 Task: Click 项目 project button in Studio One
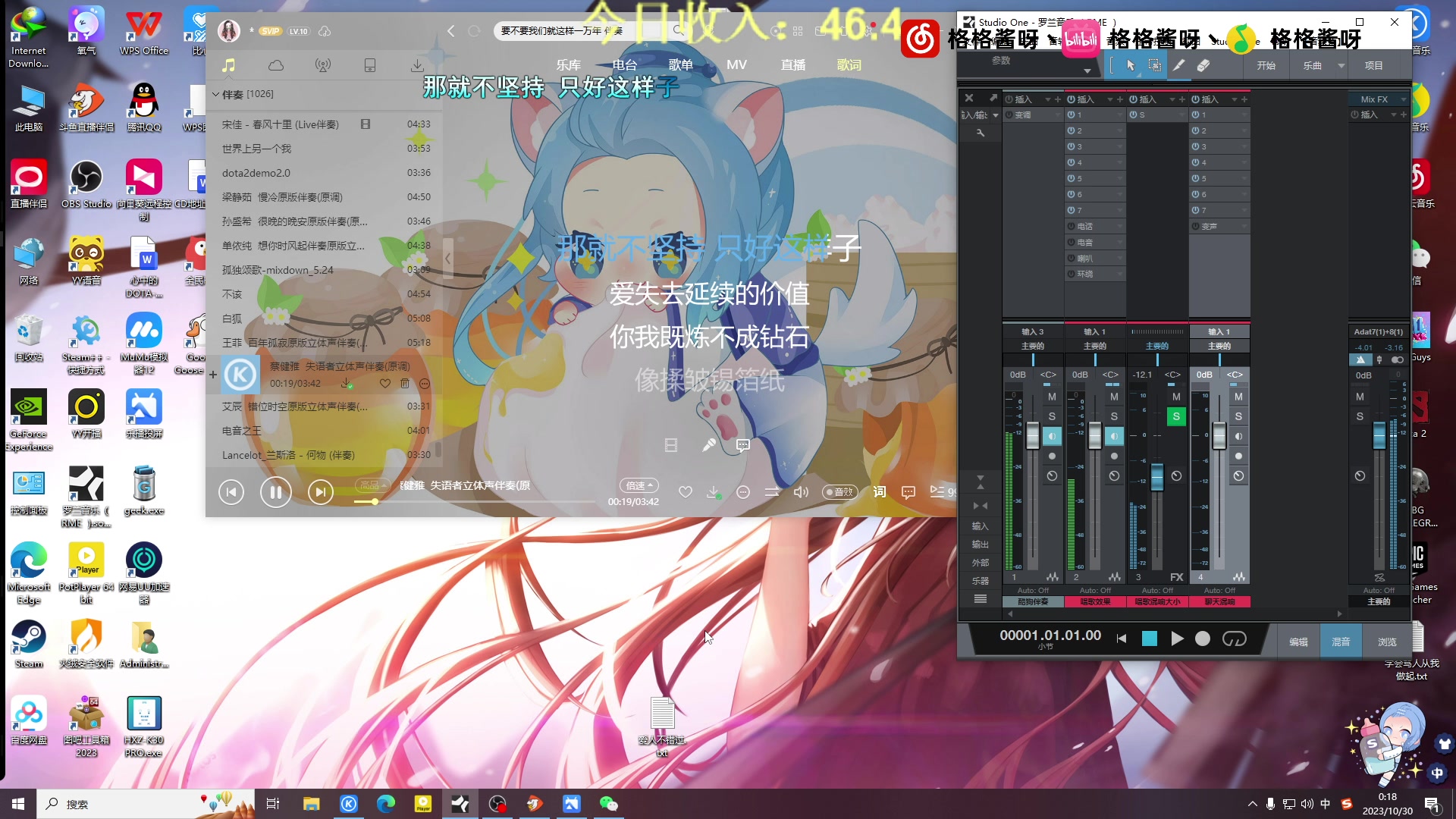click(1373, 65)
